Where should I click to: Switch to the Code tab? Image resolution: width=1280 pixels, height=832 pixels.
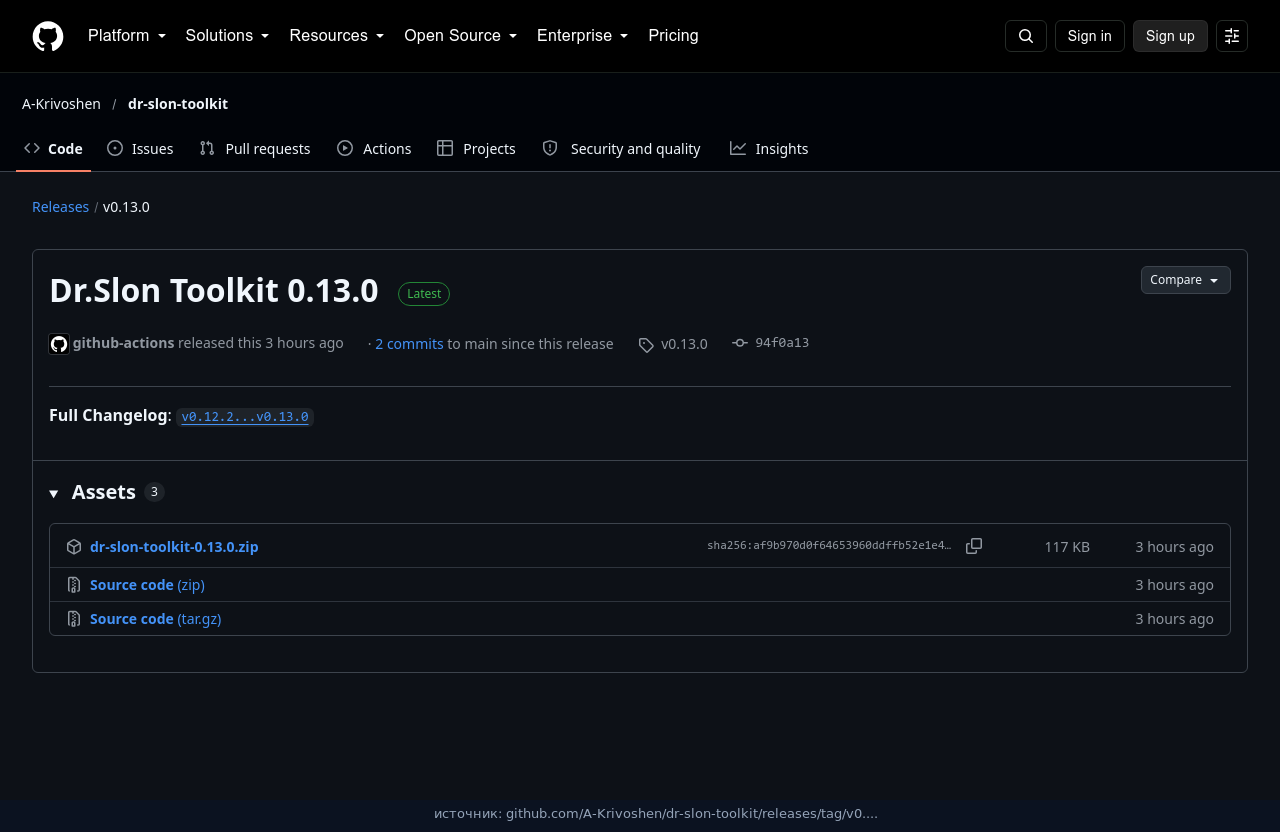click(x=53, y=149)
